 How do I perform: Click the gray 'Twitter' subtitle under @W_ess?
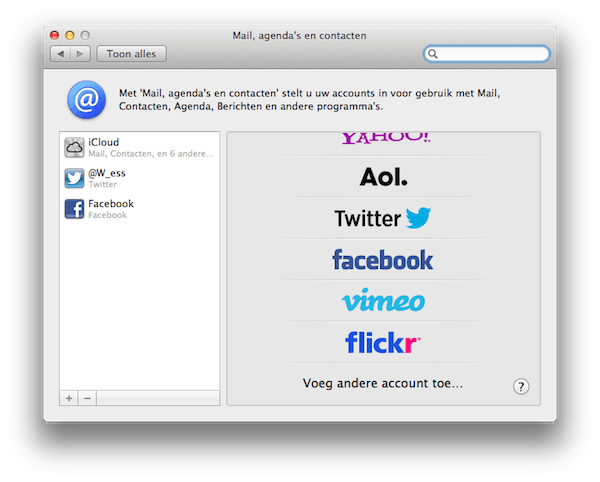[103, 184]
